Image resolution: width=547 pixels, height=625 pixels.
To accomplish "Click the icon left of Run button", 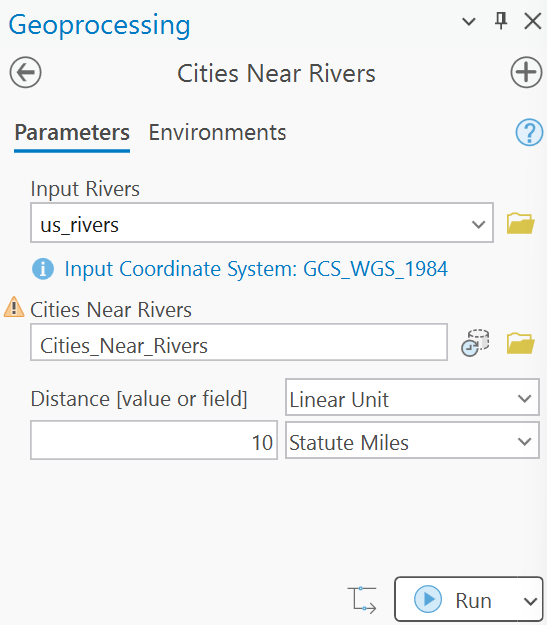I will 362,599.
